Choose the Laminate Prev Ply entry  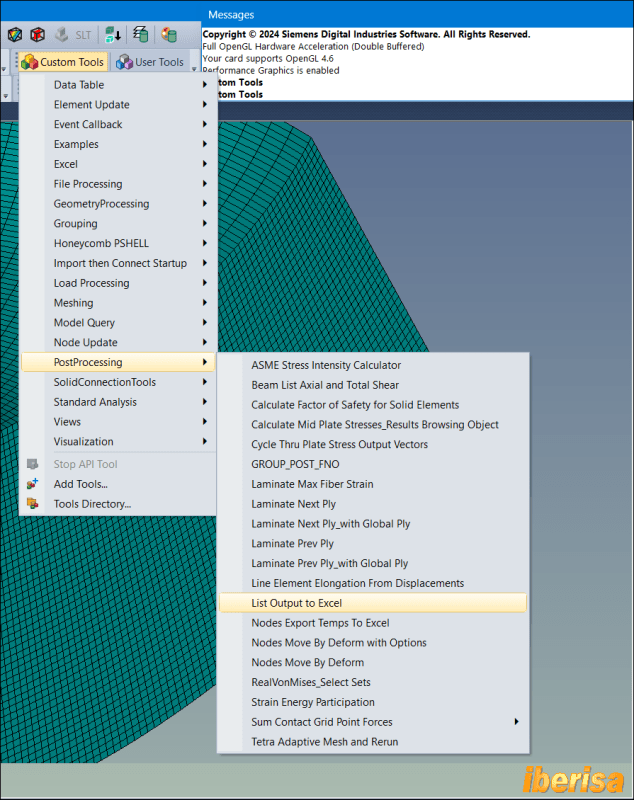pyautogui.click(x=373, y=544)
